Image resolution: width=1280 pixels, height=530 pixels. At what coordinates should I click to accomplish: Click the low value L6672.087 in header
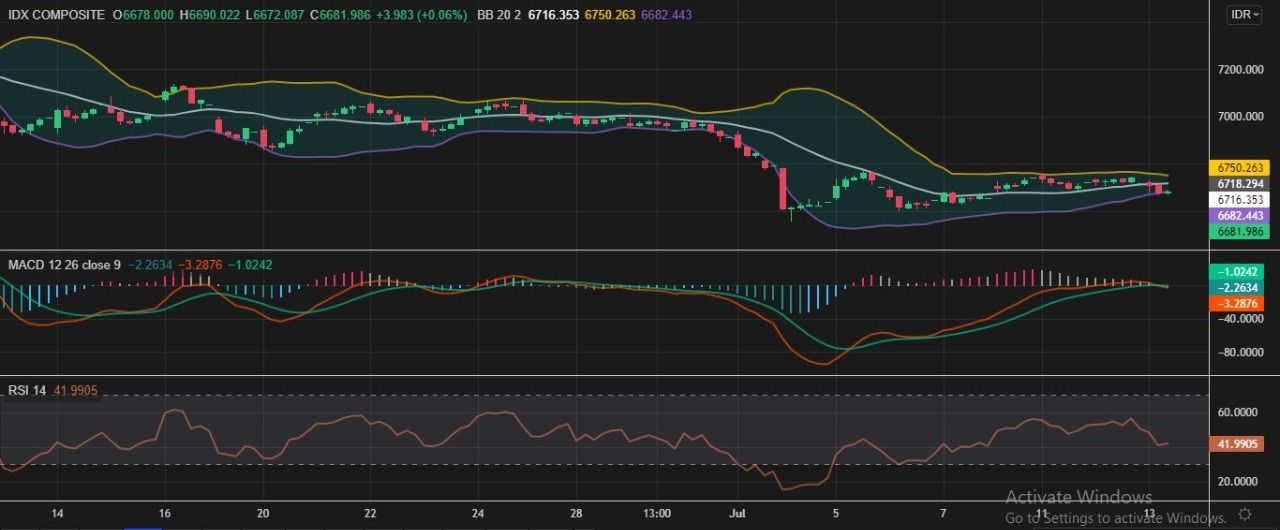(x=276, y=15)
